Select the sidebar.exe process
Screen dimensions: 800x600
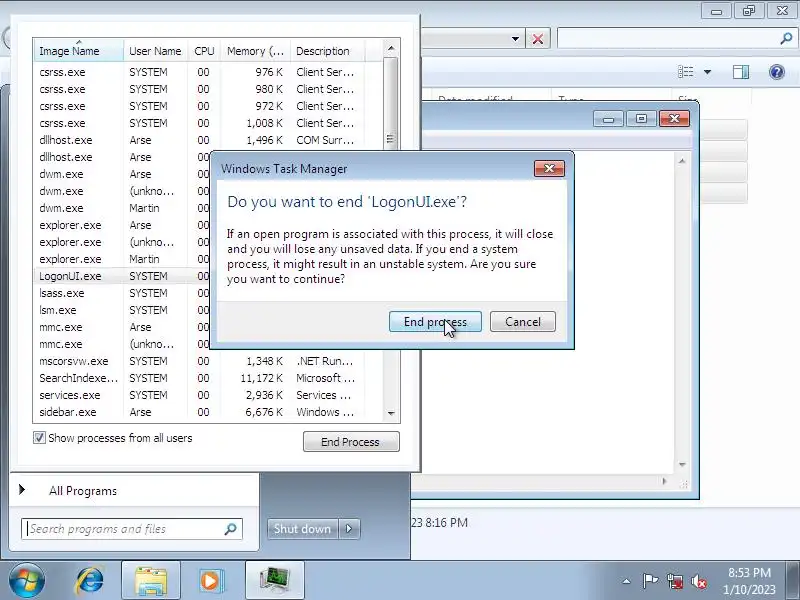pyautogui.click(x=208, y=412)
